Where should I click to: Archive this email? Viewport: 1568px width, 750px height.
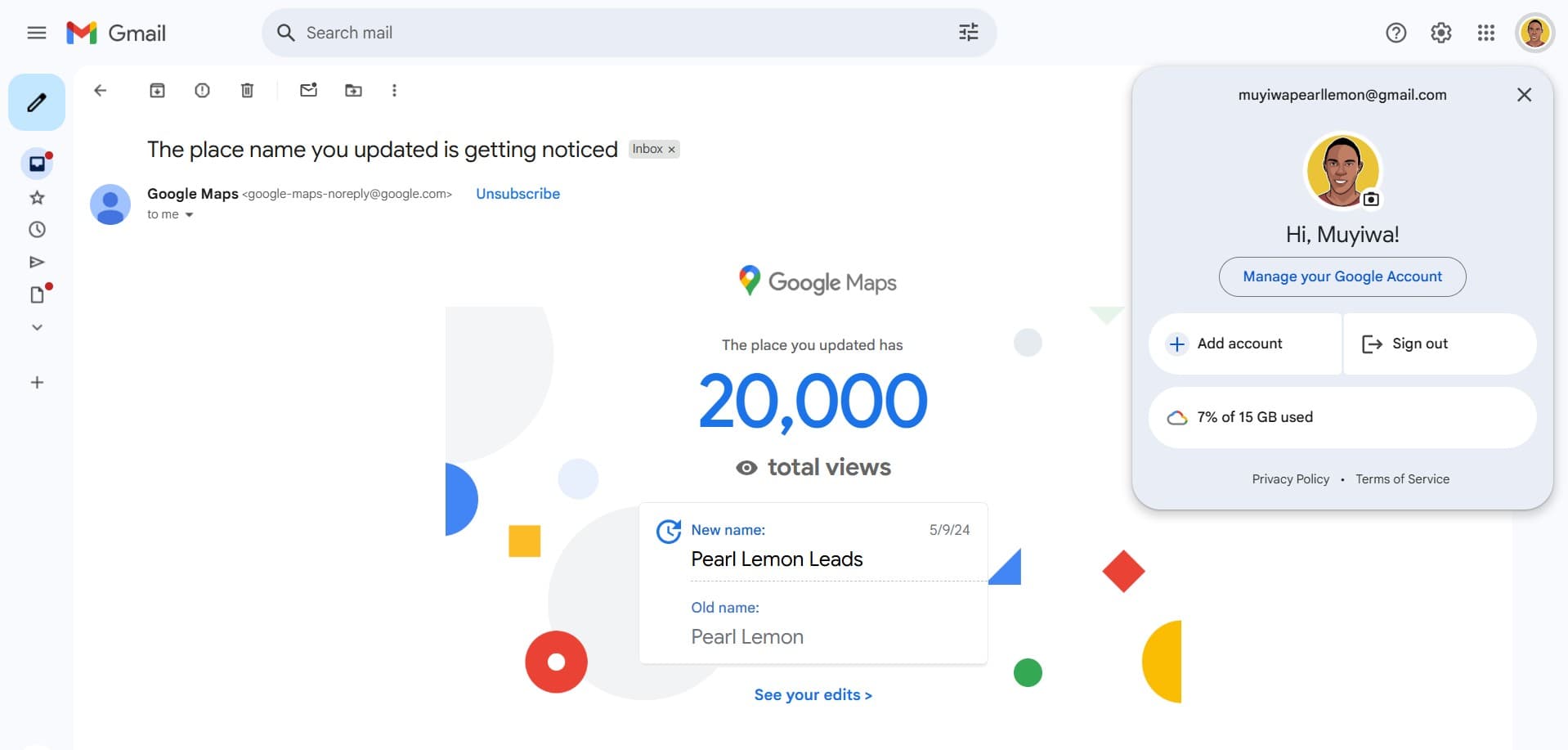tap(157, 90)
